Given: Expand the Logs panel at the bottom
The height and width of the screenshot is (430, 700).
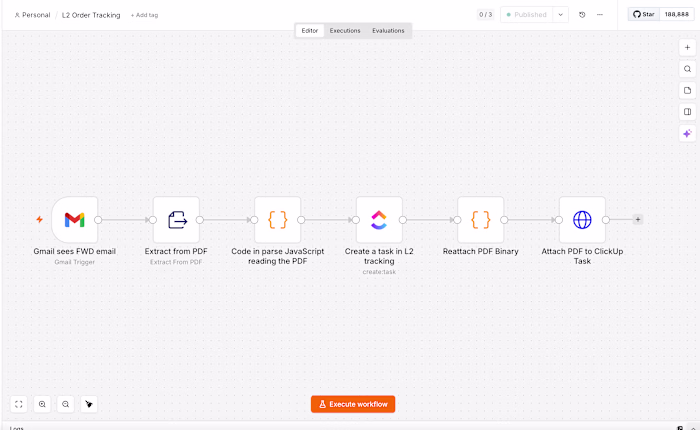Looking at the screenshot, I should pos(693,428).
